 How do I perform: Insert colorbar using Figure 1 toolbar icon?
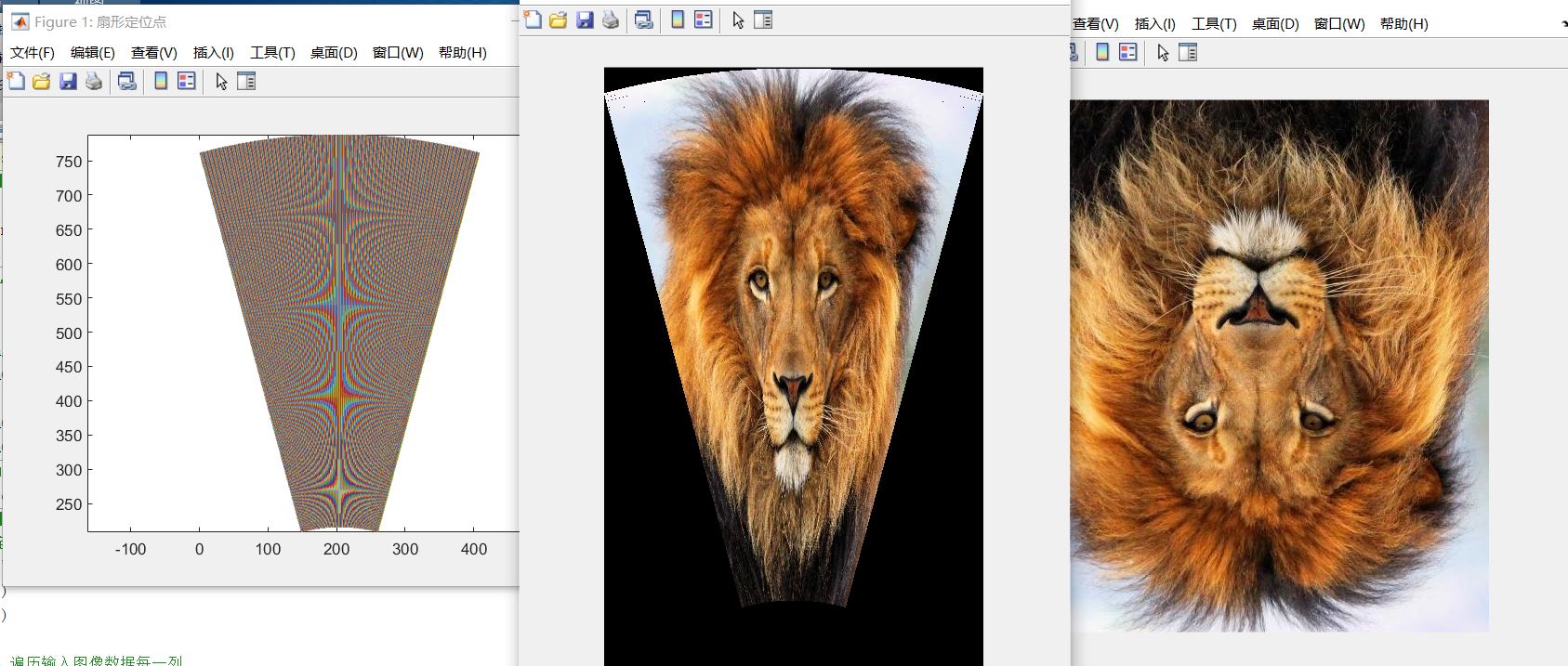[x=161, y=82]
